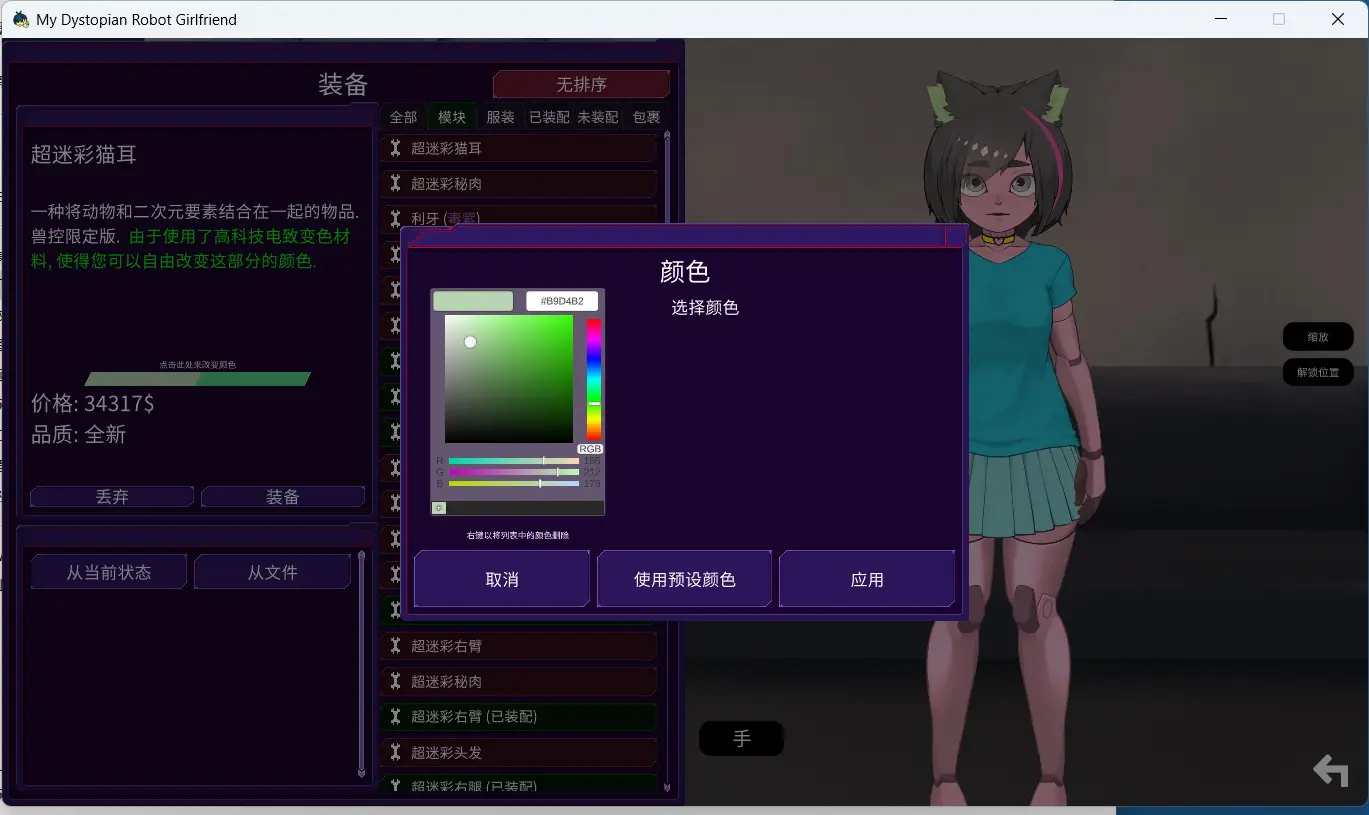1369x815 pixels.
Task: Click the 品质: 全新 quality text
Action: [79, 435]
